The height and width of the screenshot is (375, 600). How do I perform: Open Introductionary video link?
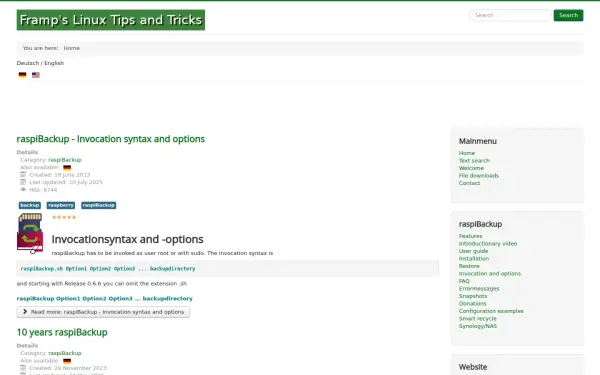tap(488, 243)
